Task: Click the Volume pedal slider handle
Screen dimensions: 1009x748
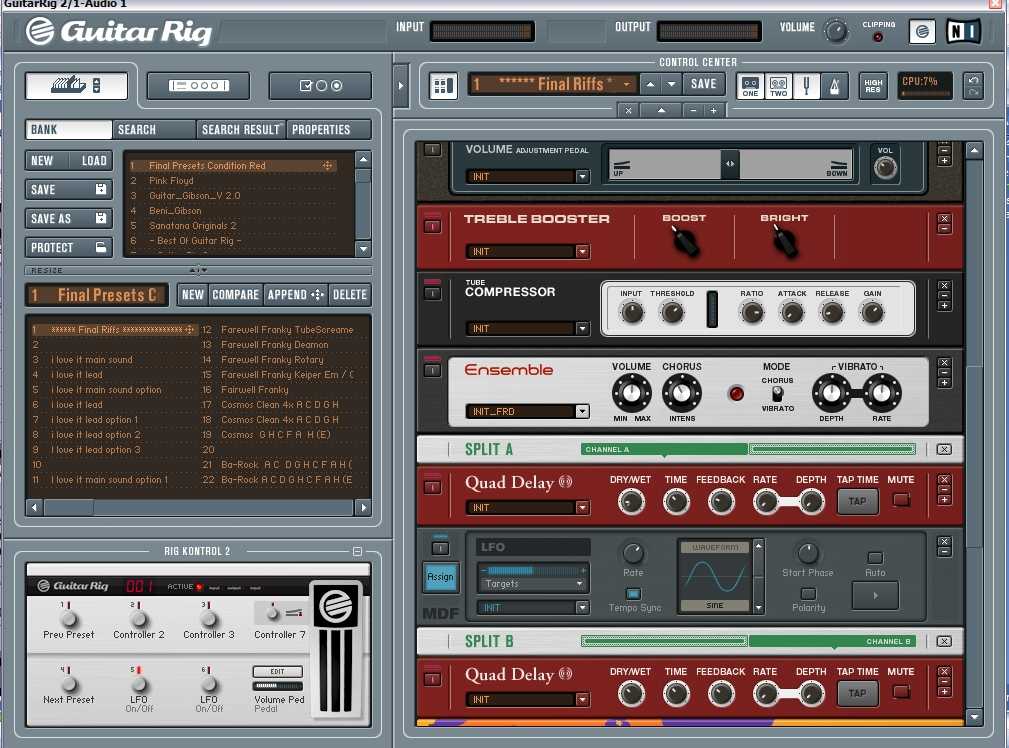Action: tap(730, 164)
